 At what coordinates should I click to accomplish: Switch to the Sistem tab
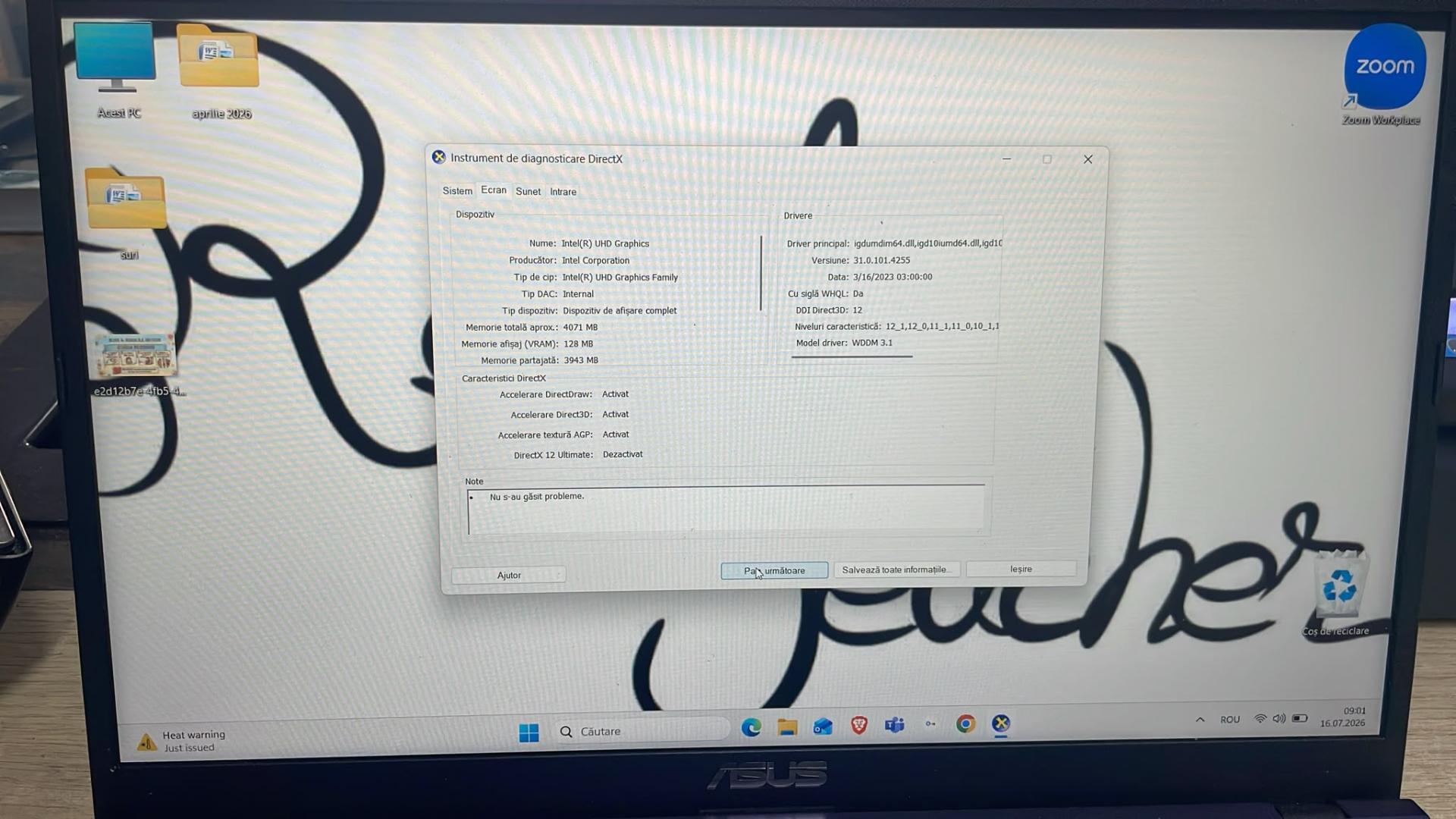457,191
